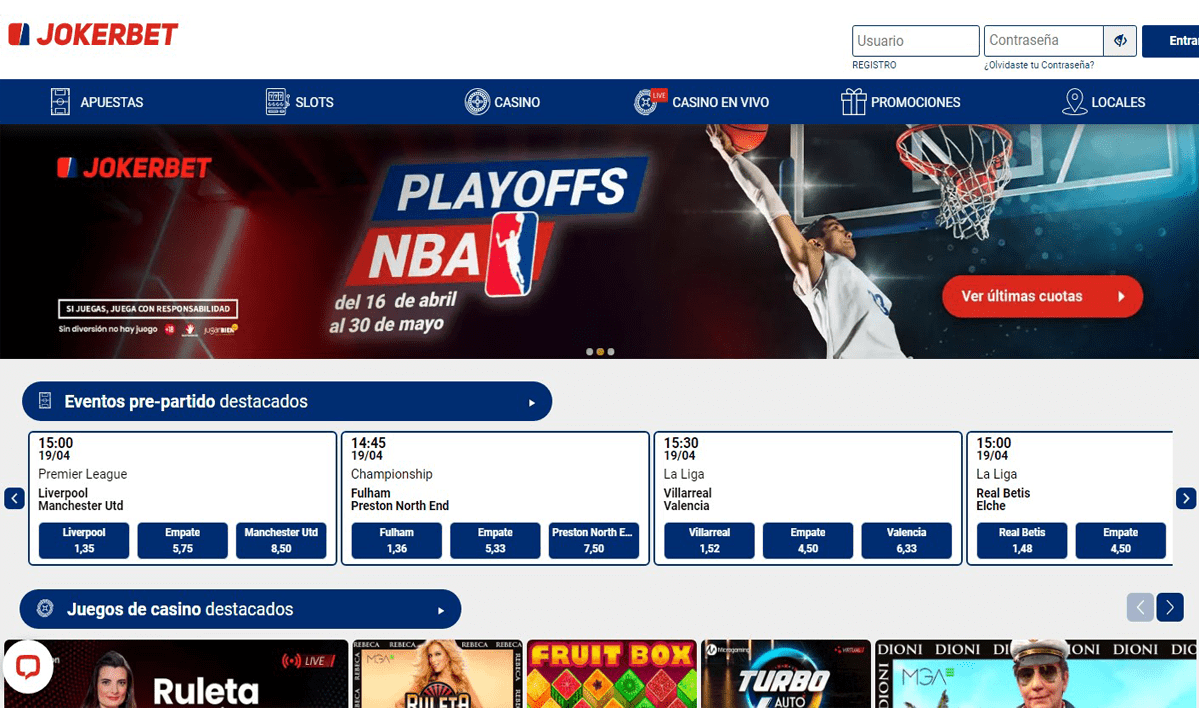The width and height of the screenshot is (1199, 708).
Task: Select the third banner slide dot
Action: tap(611, 352)
